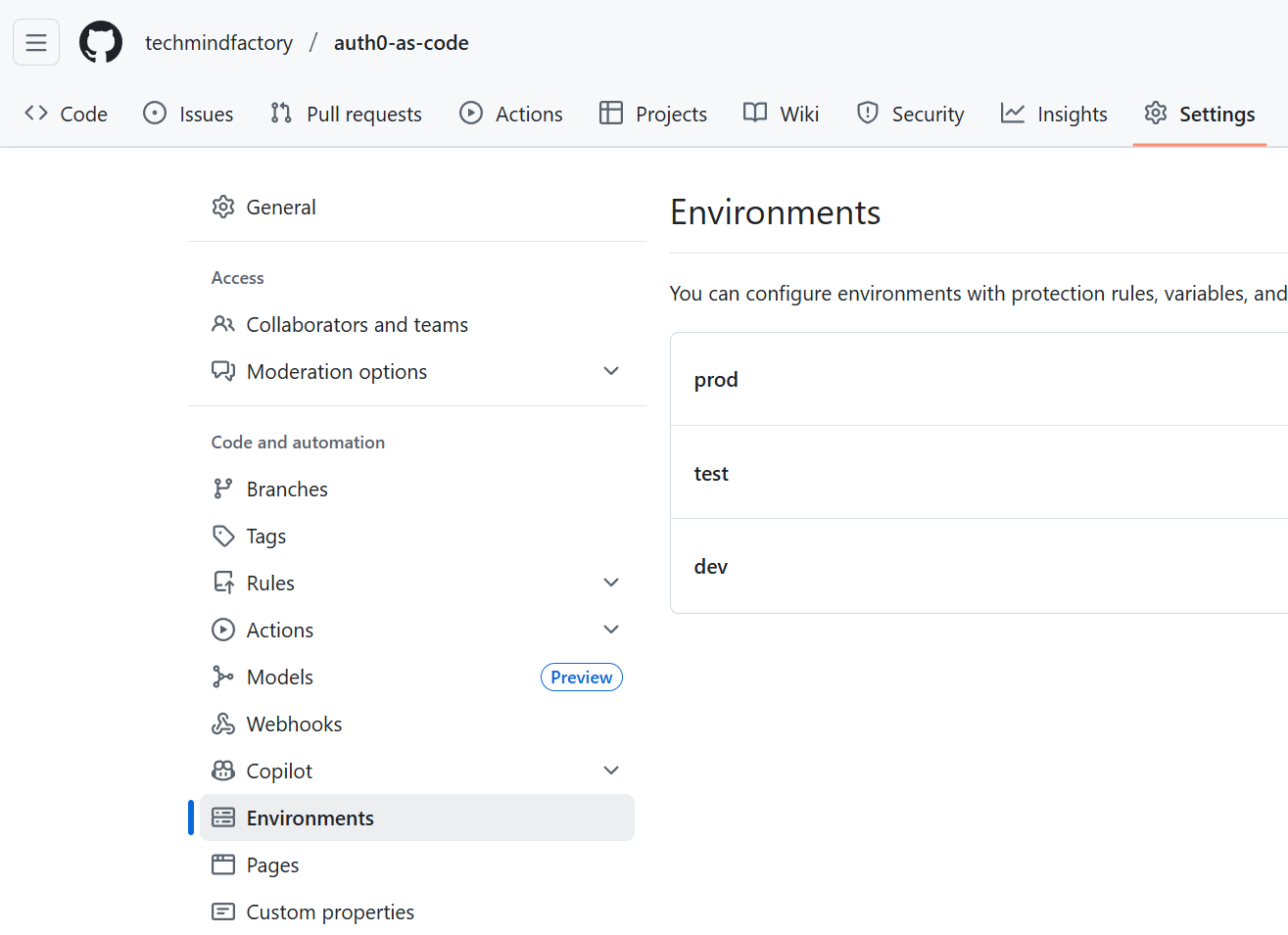1288x935 pixels.
Task: Open the dev environment entry
Action: click(x=710, y=566)
